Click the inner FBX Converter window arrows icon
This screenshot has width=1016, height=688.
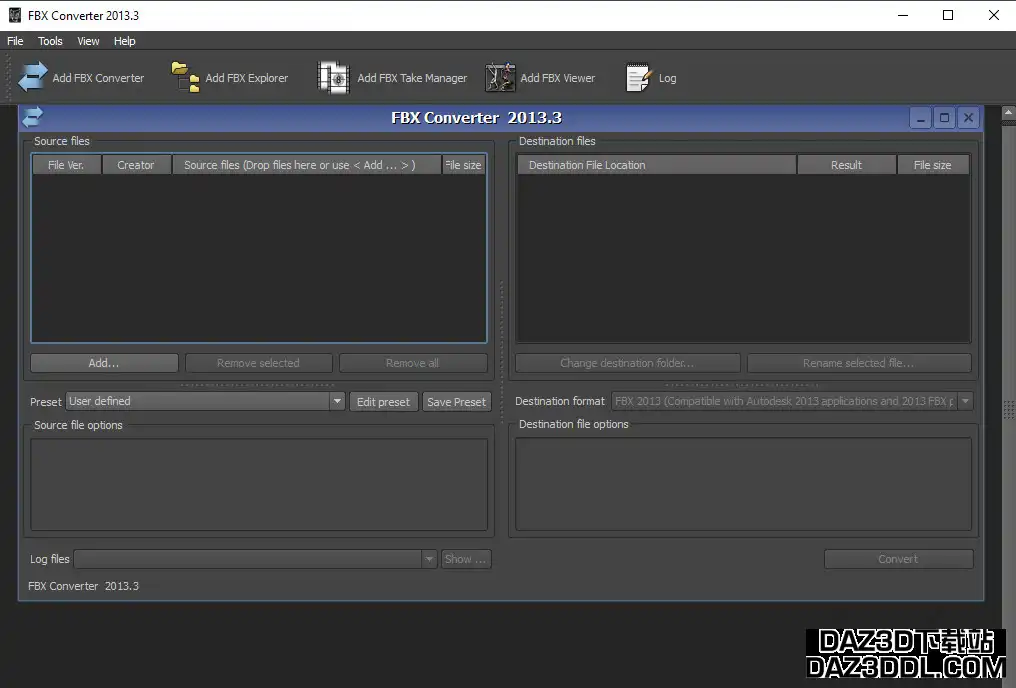32,117
